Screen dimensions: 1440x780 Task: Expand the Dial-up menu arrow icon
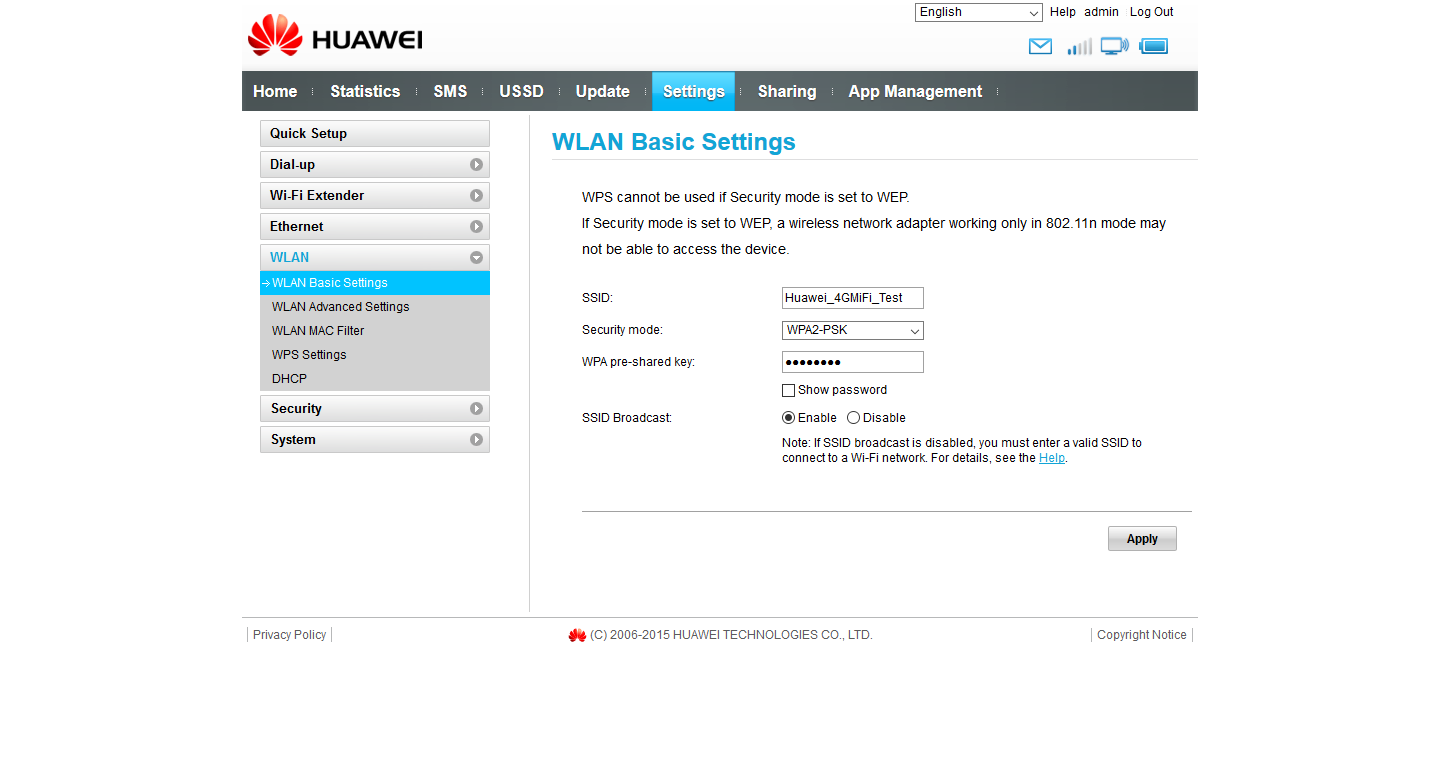coord(476,165)
